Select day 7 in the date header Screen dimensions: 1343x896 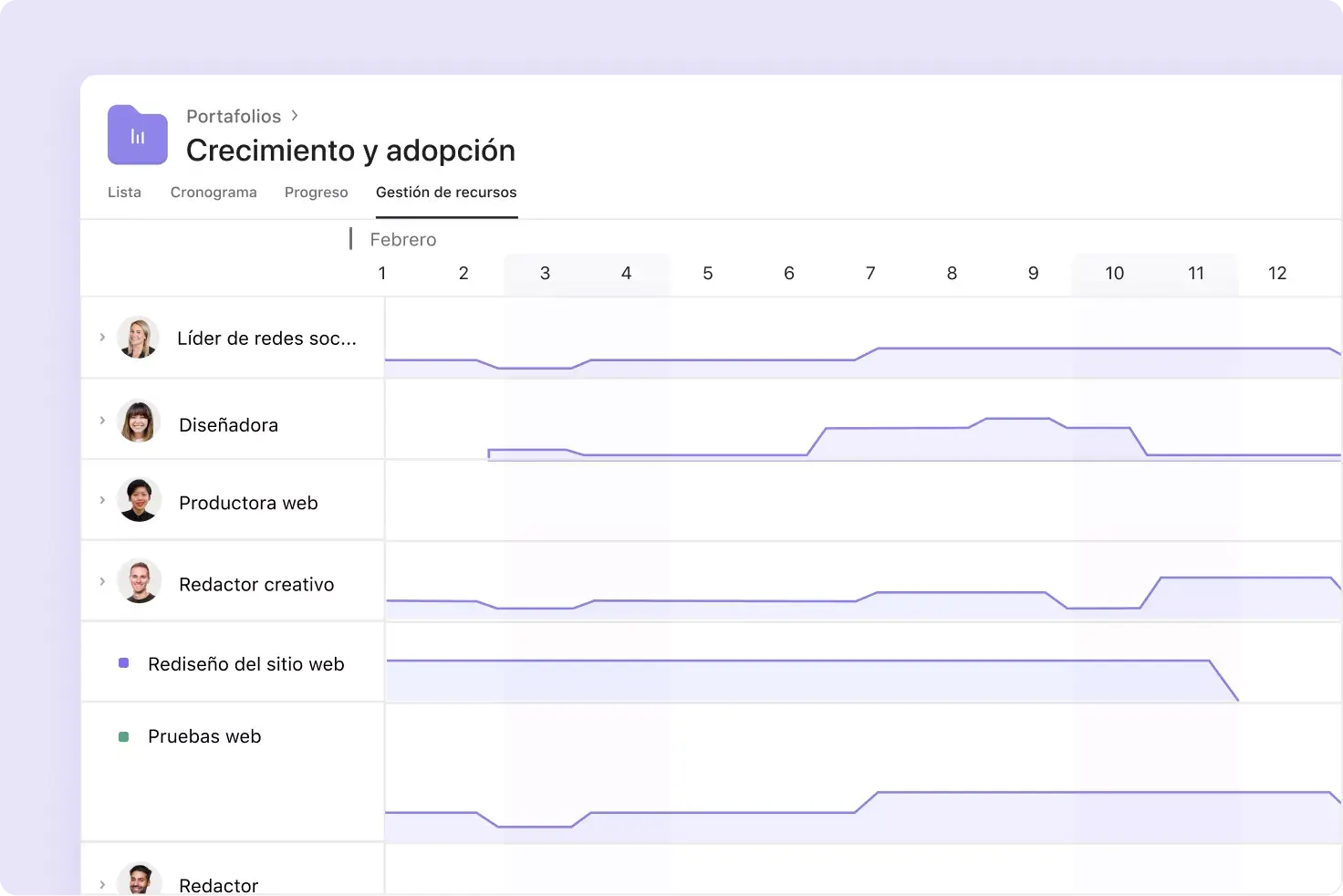[x=870, y=273]
